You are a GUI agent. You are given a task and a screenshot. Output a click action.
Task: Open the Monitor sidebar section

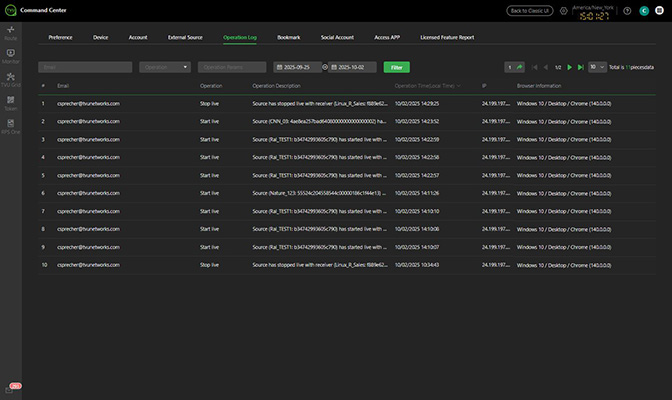(x=11, y=56)
